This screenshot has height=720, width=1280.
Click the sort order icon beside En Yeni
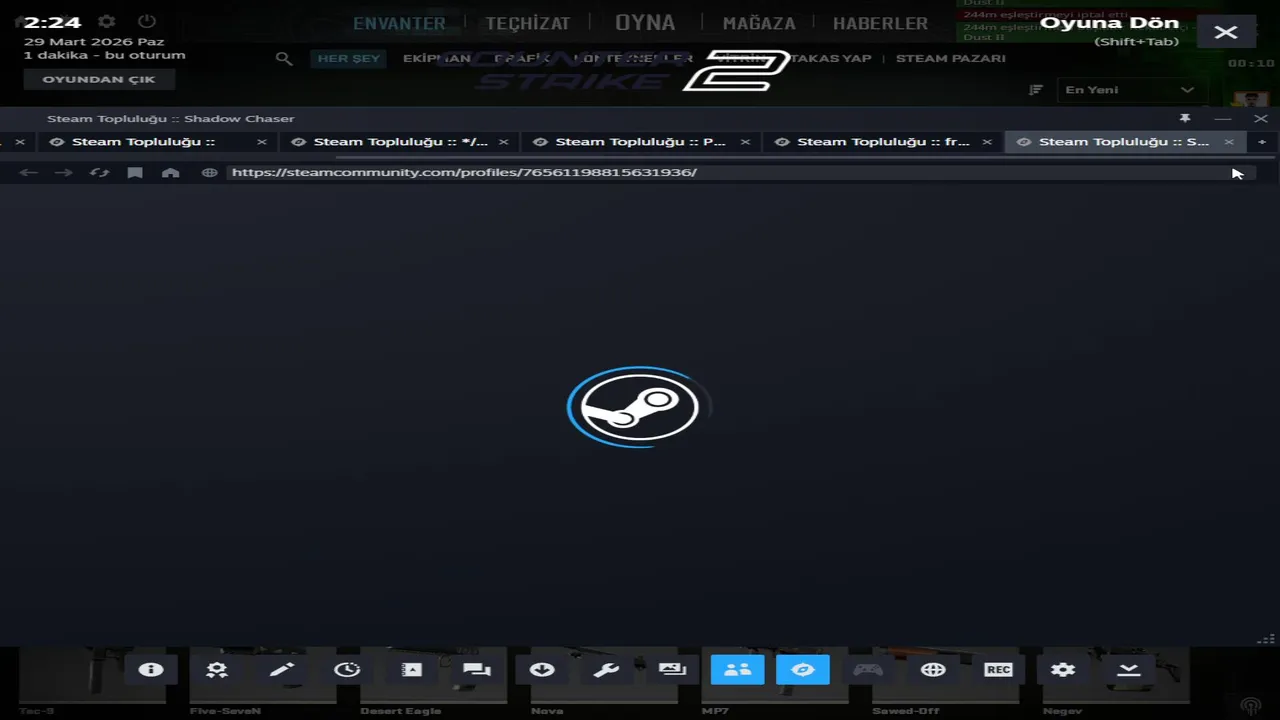coord(1036,90)
